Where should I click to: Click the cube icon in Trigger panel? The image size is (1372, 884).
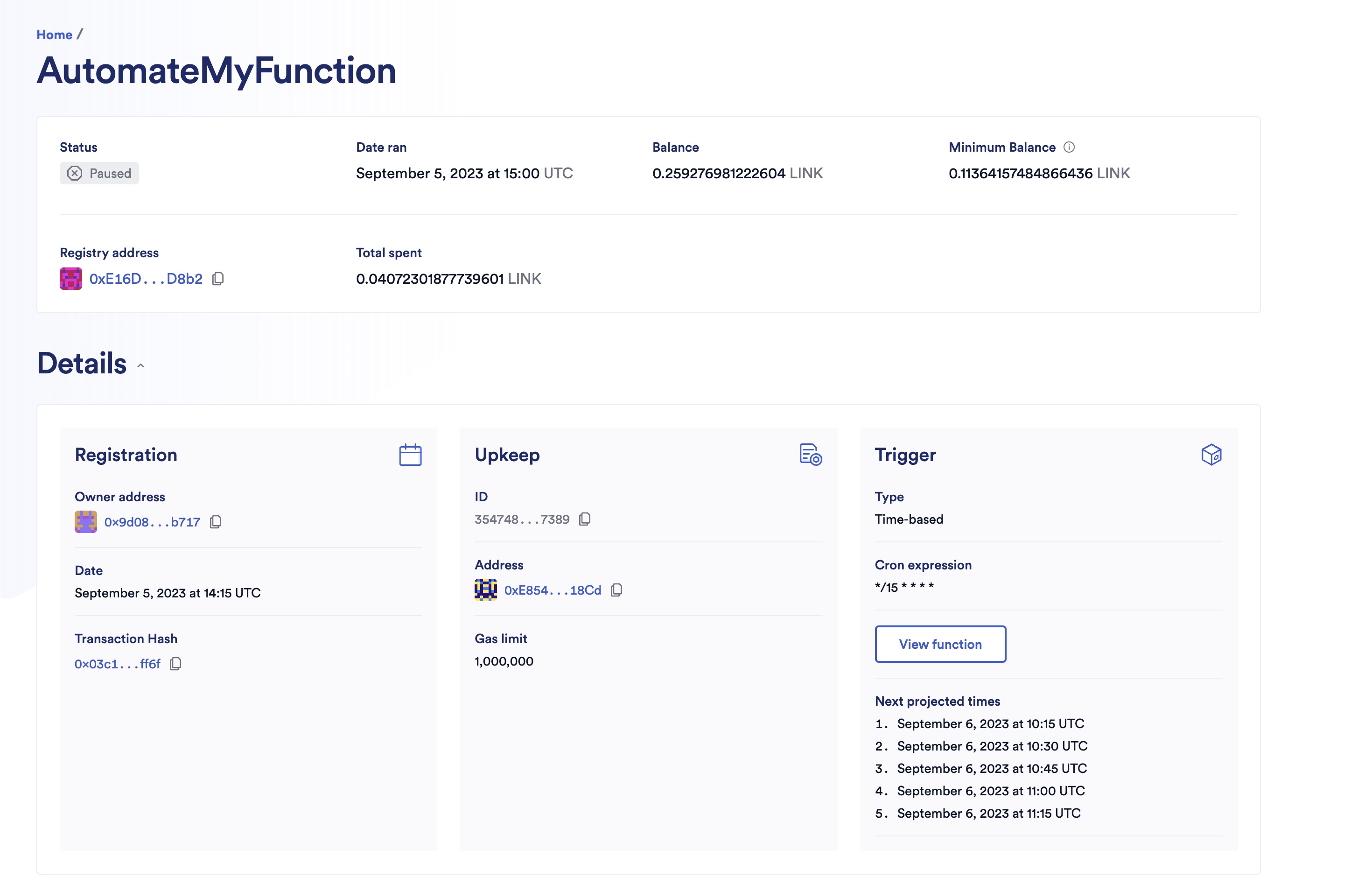tap(1211, 454)
